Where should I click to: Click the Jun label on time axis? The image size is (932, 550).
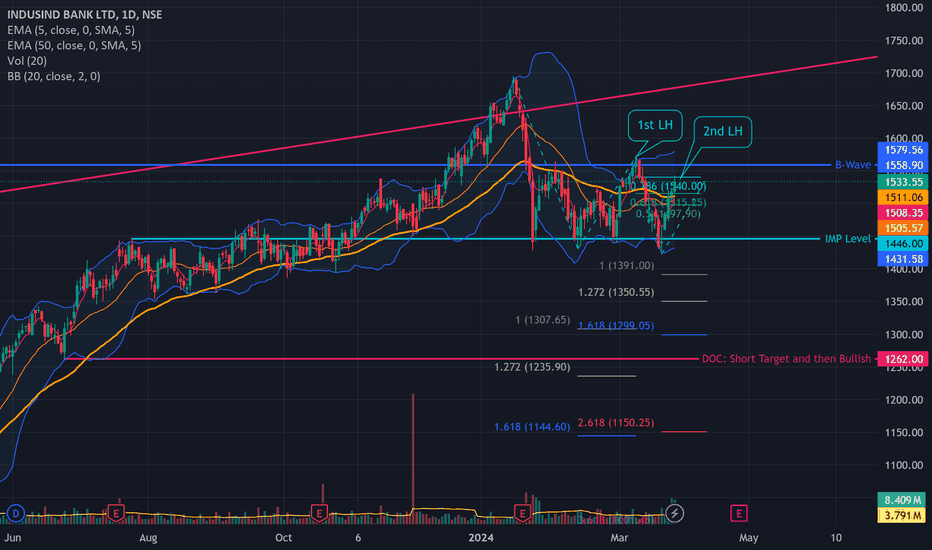[12, 538]
